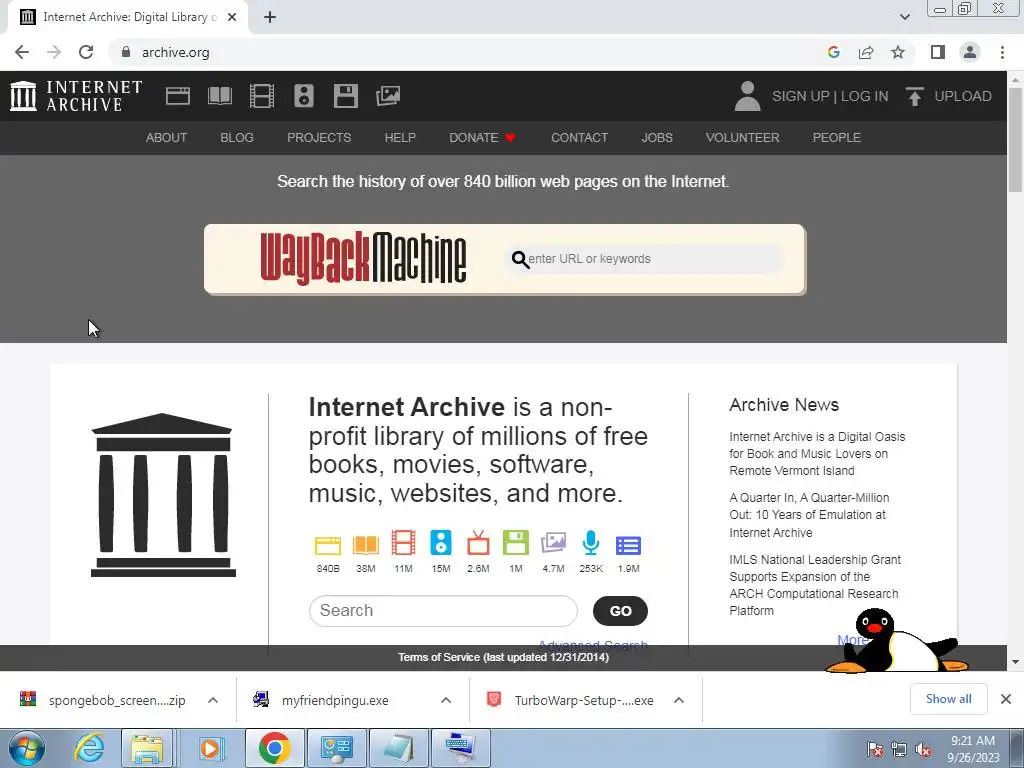Click Chrome's back arrow
Image resolution: width=1024 pixels, height=768 pixels.
[22, 52]
